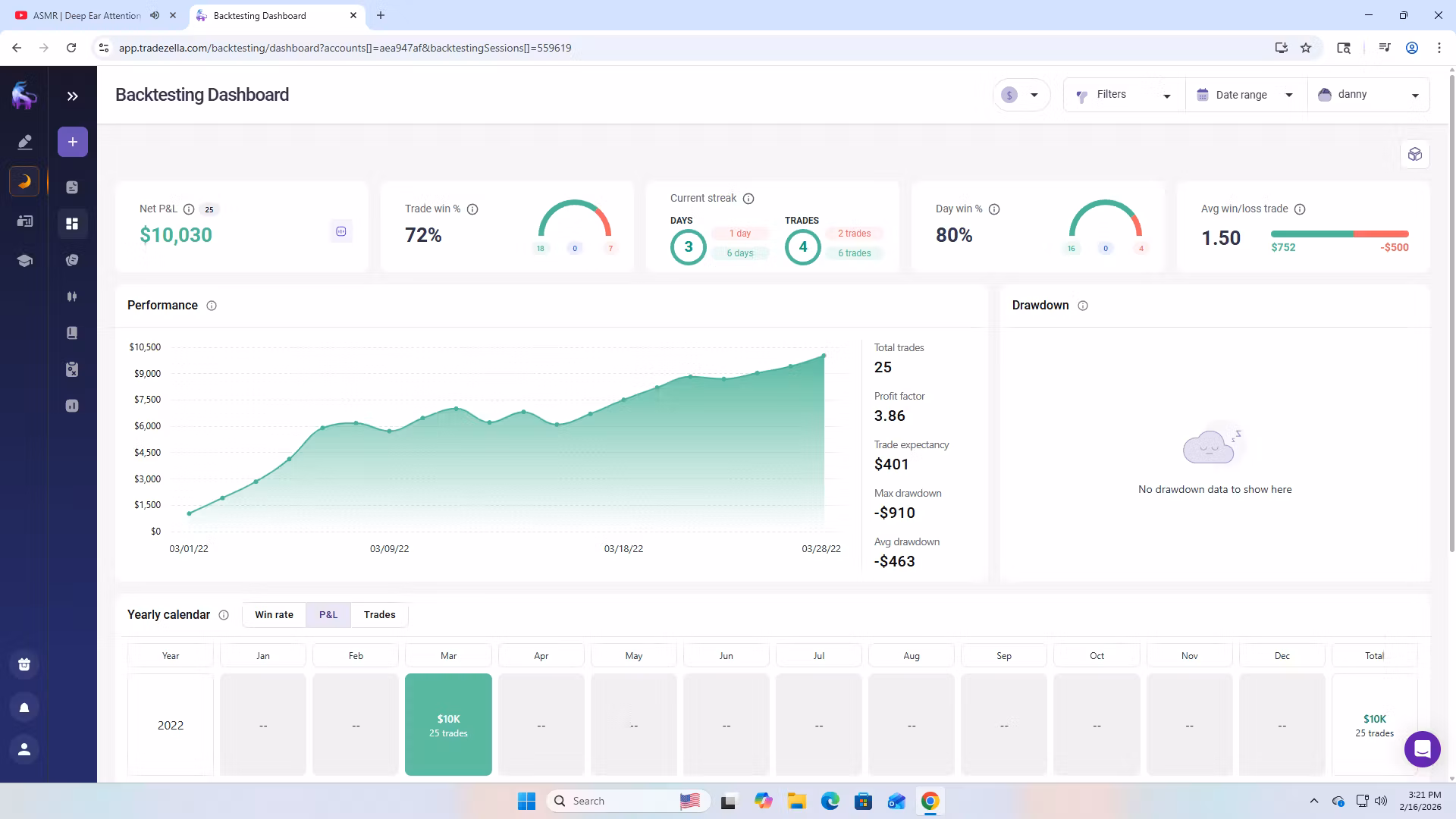1456x819 pixels.
Task: Open the presenter-with-chart sidebar icon
Action: (24, 221)
